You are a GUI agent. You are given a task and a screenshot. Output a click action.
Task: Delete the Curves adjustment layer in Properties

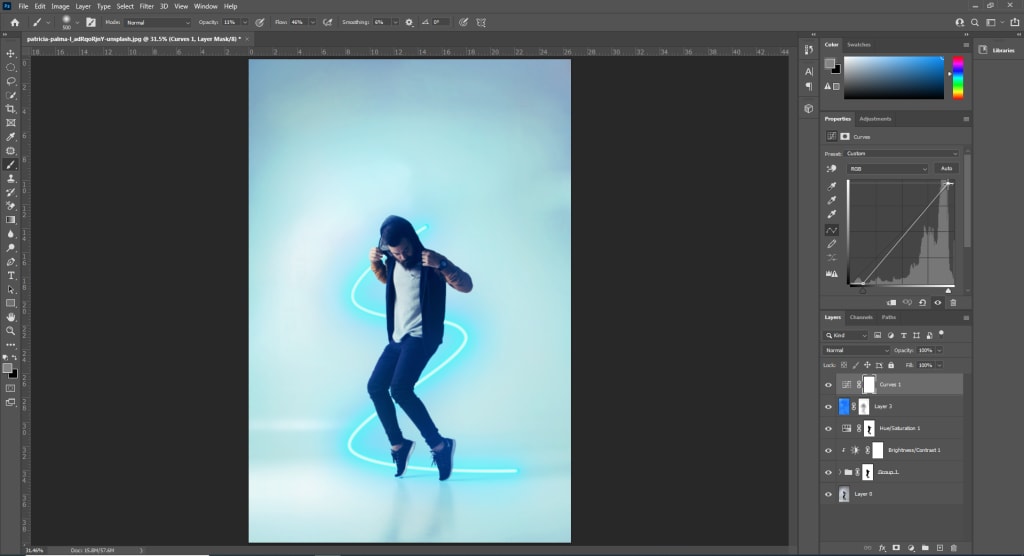[x=953, y=303]
